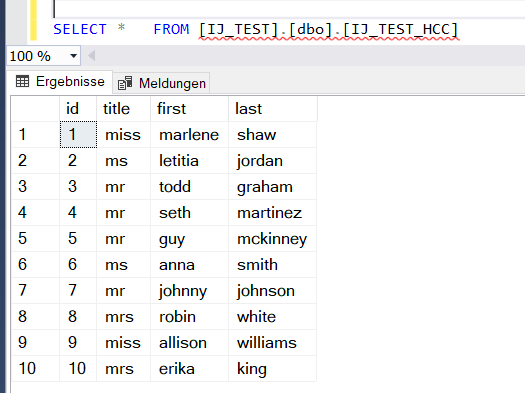The height and width of the screenshot is (393, 525).
Task: Select the id cell in row 1
Action: coord(78,135)
